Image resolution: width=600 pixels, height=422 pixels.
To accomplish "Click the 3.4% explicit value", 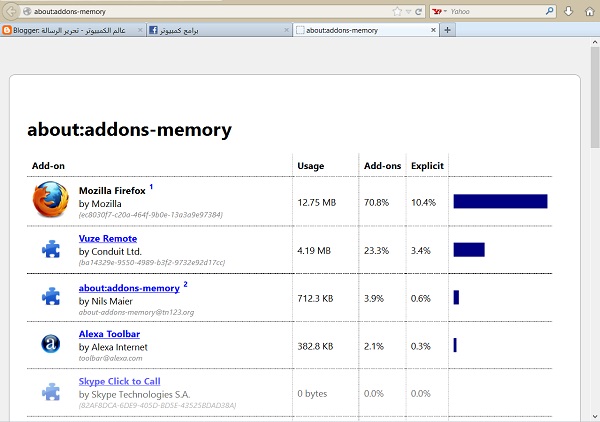I will 421,251.
